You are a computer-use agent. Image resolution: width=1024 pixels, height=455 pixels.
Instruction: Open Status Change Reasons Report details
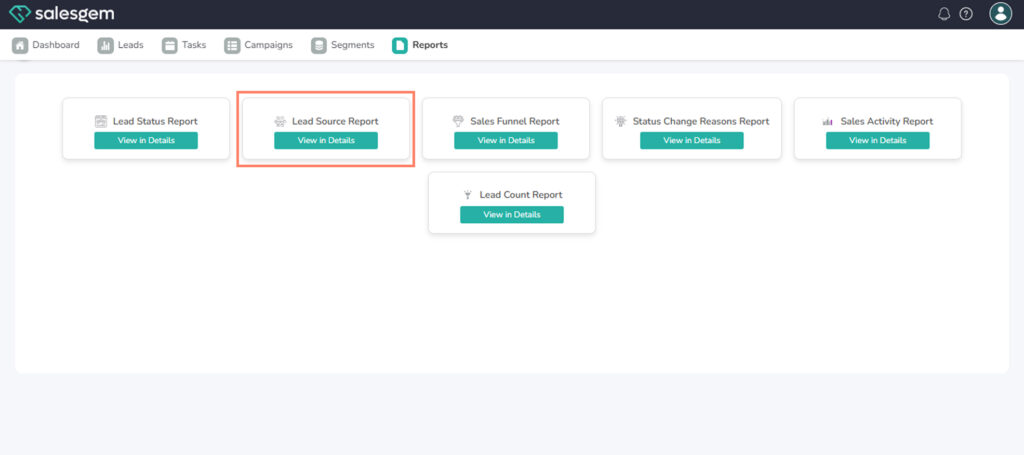692,140
